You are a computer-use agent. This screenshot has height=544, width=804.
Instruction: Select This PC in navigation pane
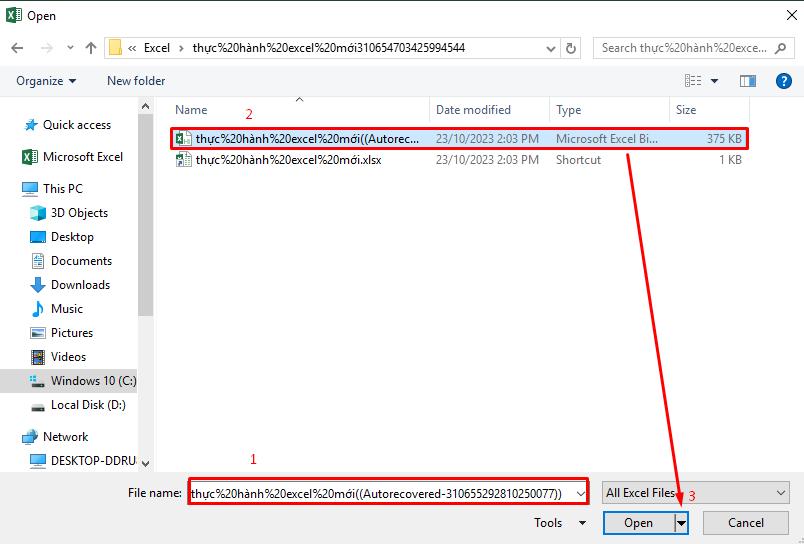tap(63, 189)
